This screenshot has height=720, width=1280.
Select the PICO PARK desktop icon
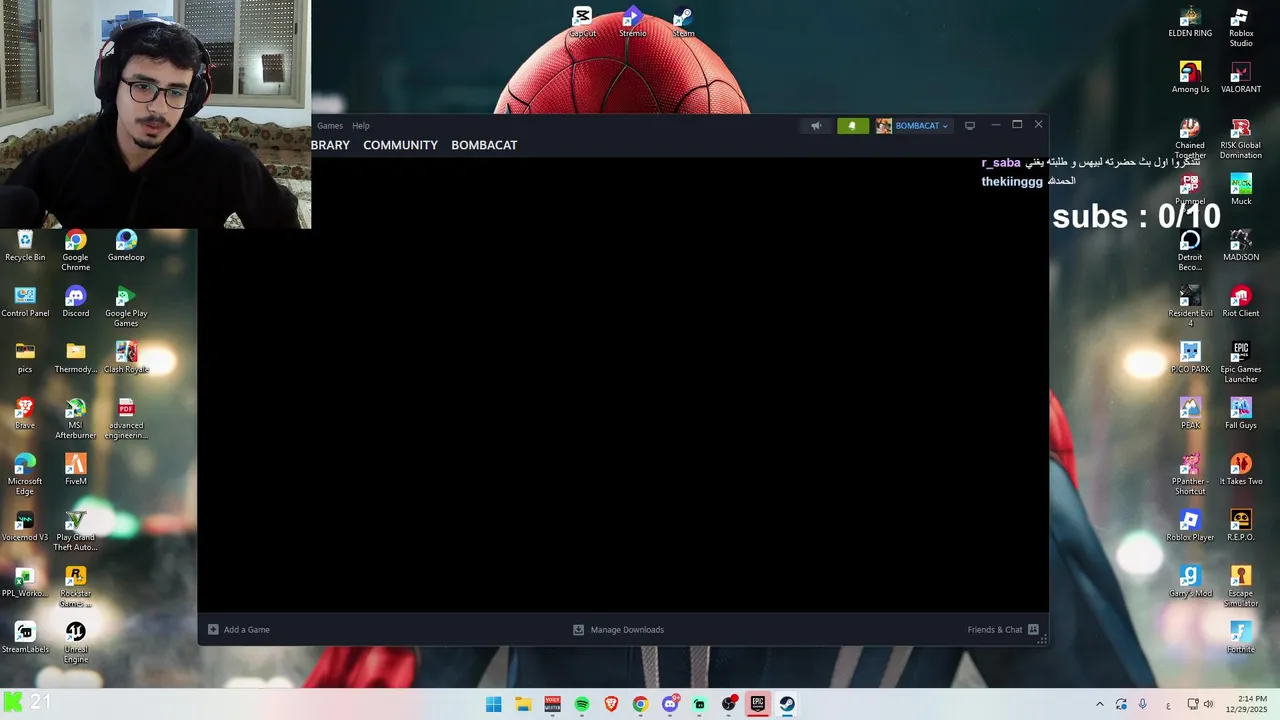[1190, 358]
